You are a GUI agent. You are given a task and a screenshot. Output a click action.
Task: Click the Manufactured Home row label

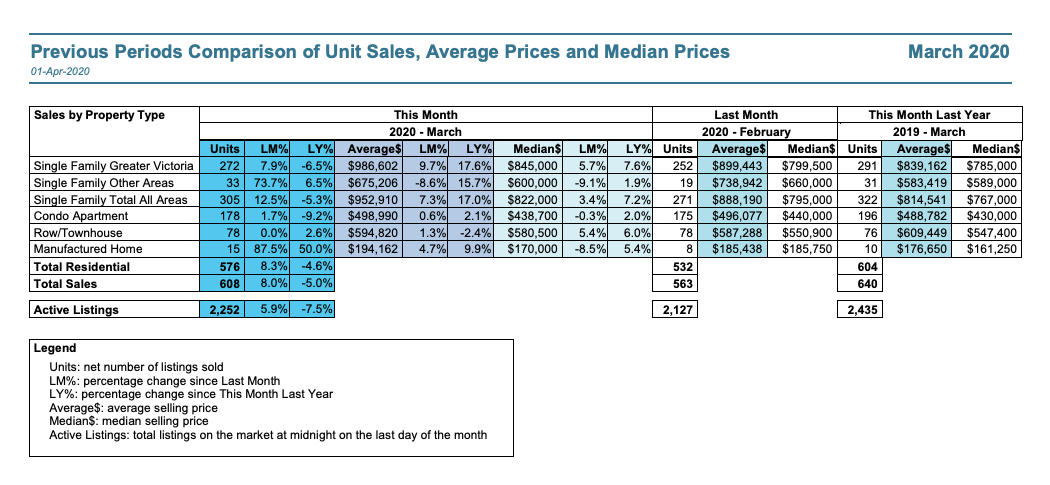tap(88, 248)
